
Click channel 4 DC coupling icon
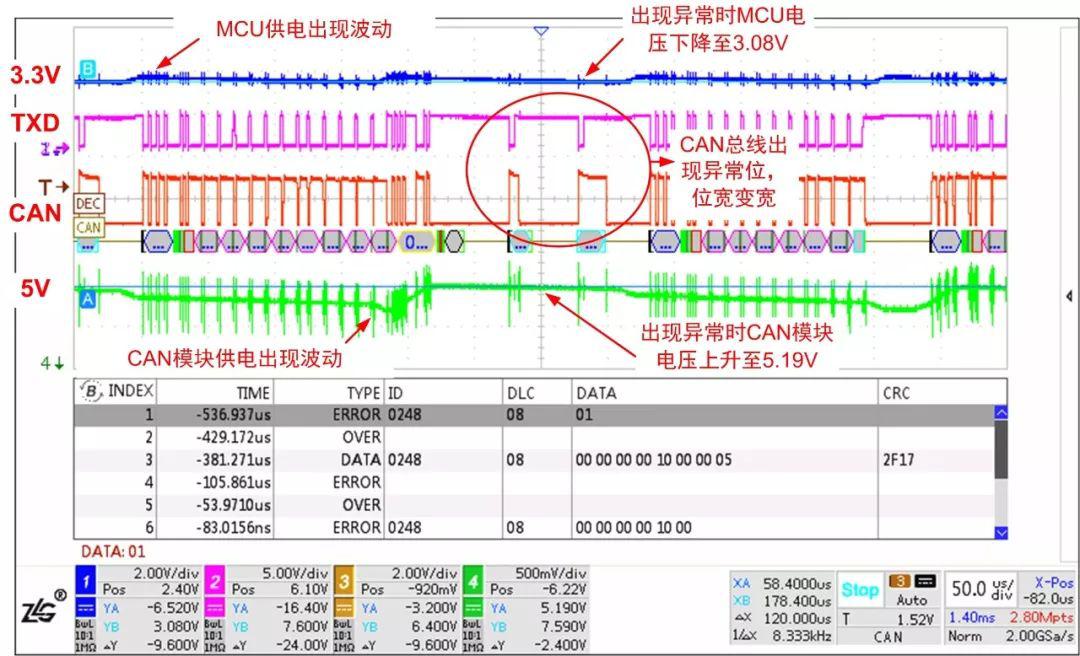pos(473,608)
